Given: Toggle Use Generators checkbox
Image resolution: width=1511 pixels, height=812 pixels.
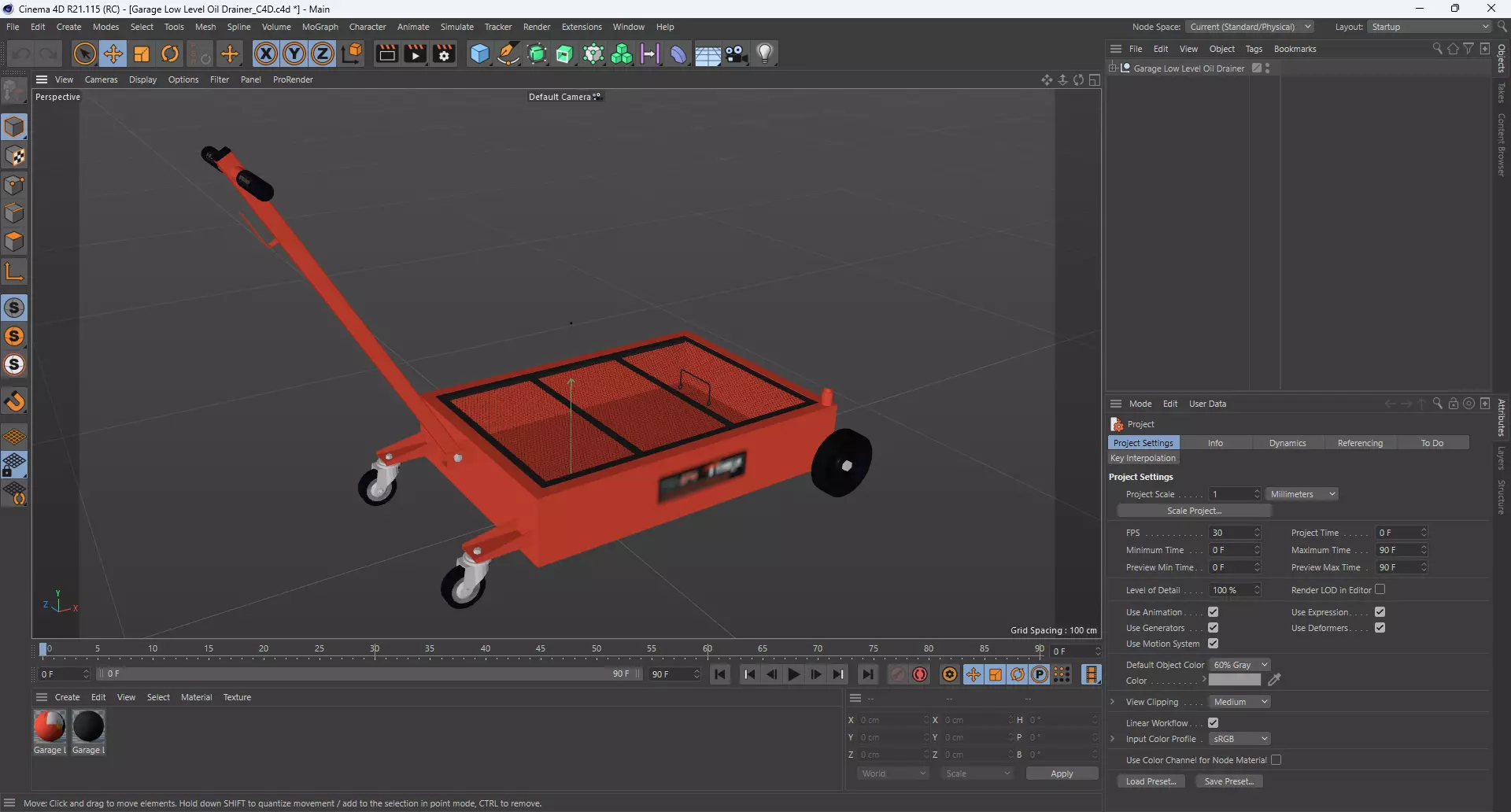Looking at the screenshot, I should 1213,628.
